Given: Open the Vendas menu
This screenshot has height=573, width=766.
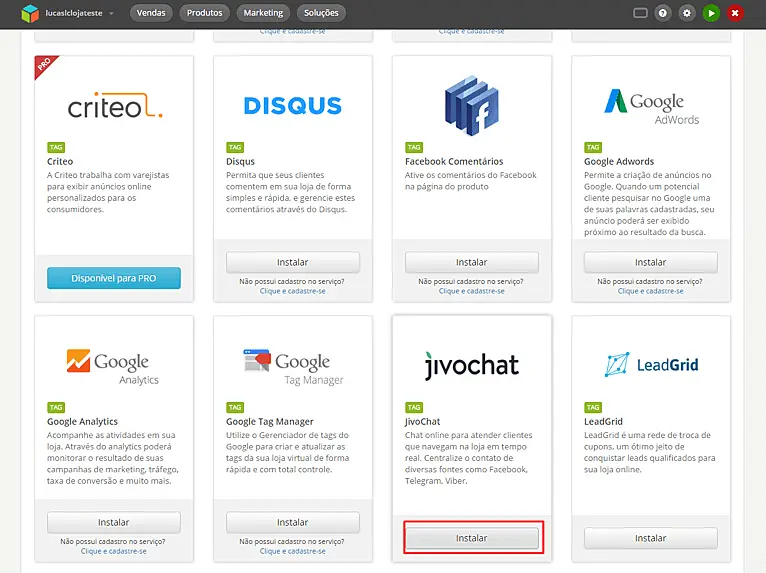Looking at the screenshot, I should coord(150,13).
